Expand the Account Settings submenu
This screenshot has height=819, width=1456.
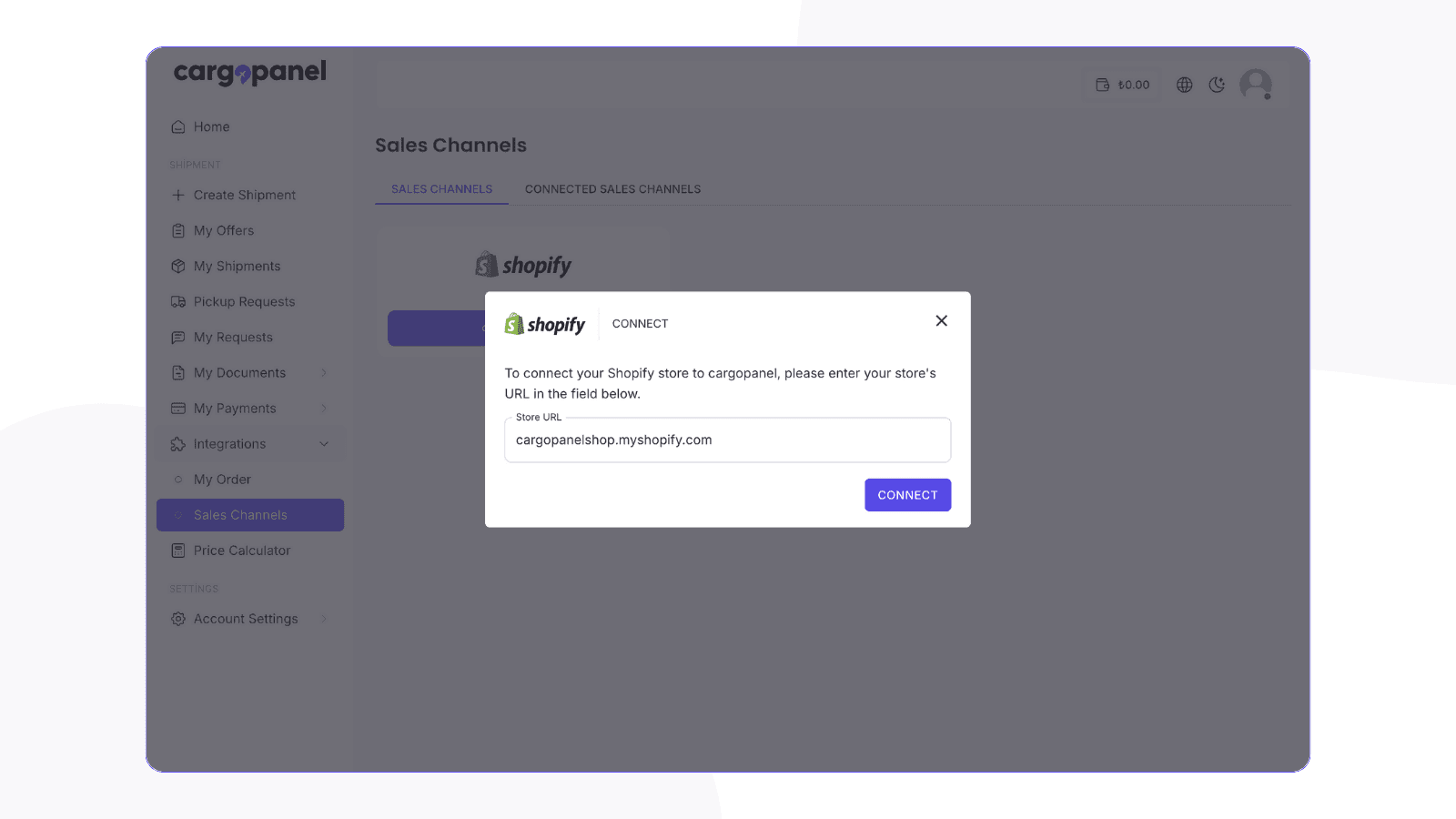click(x=324, y=618)
